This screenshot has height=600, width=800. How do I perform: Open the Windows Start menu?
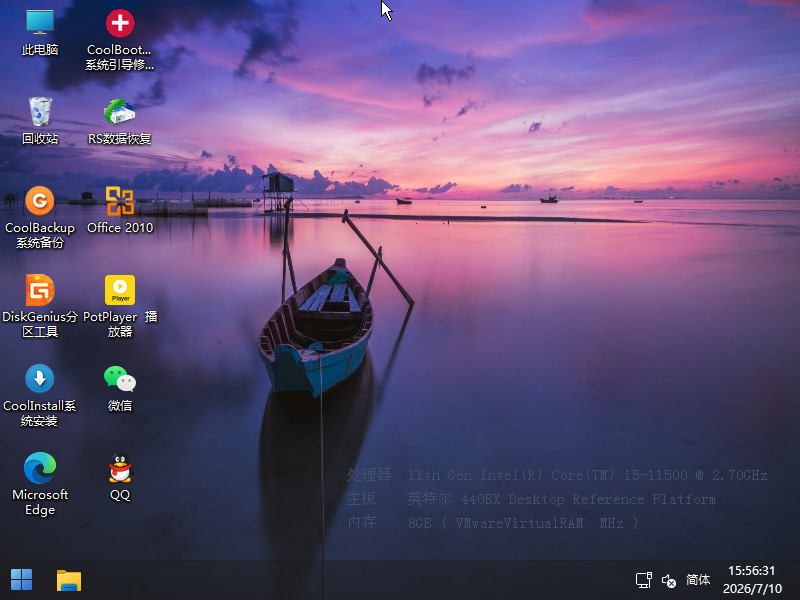coord(21,580)
